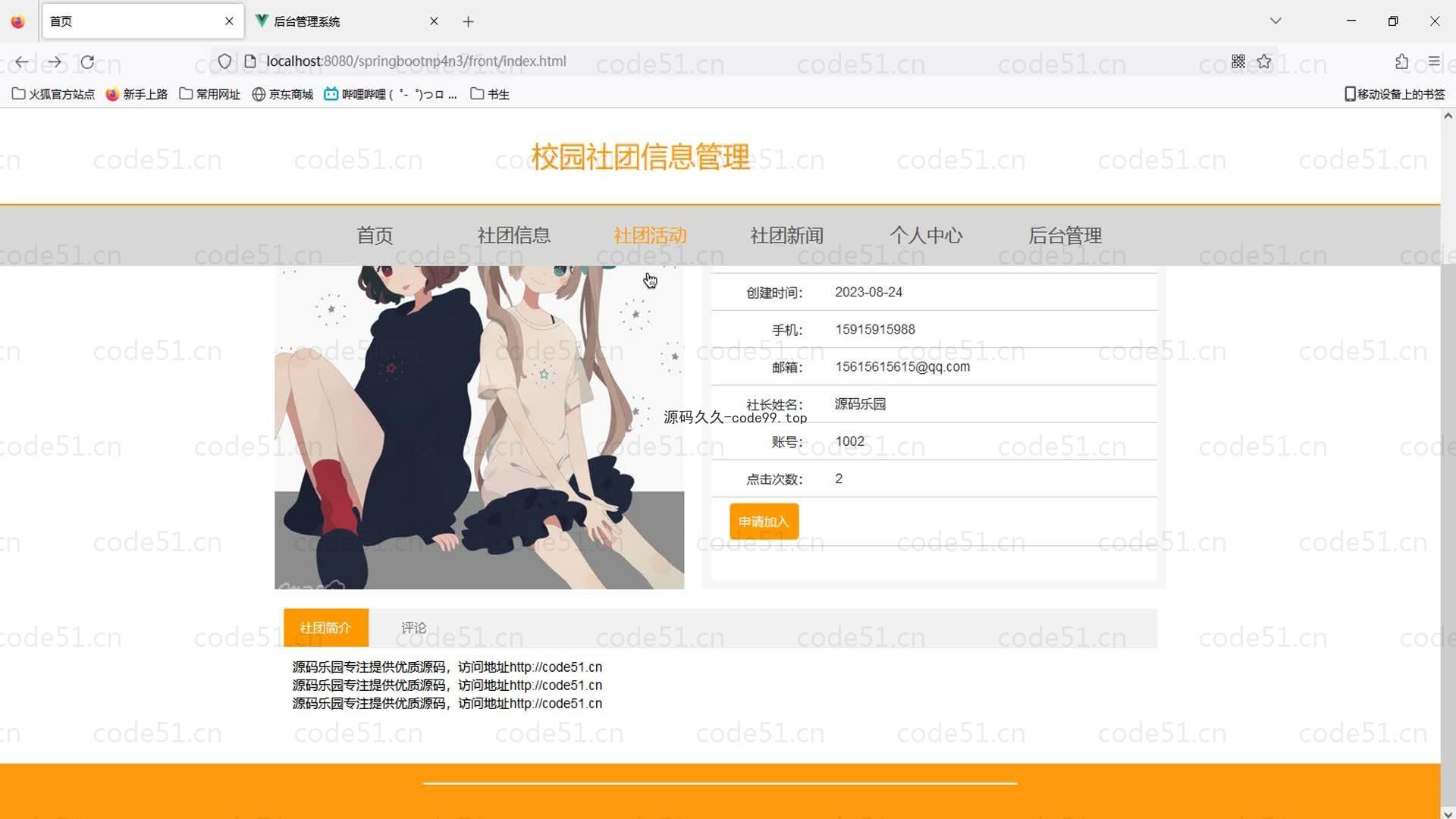Restore down the Firefox window
Image resolution: width=1456 pixels, height=819 pixels.
click(1392, 21)
